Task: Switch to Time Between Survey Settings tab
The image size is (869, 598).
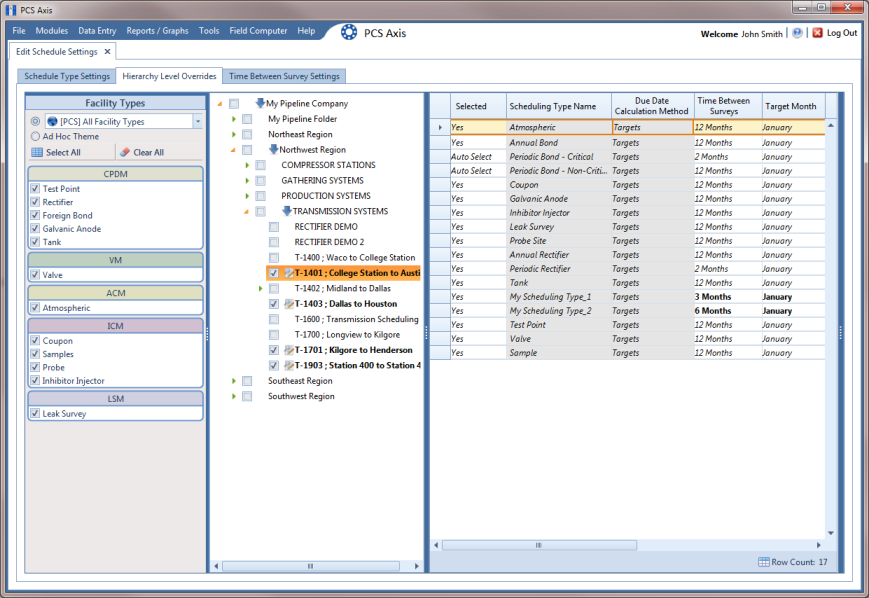Action: click(284, 76)
